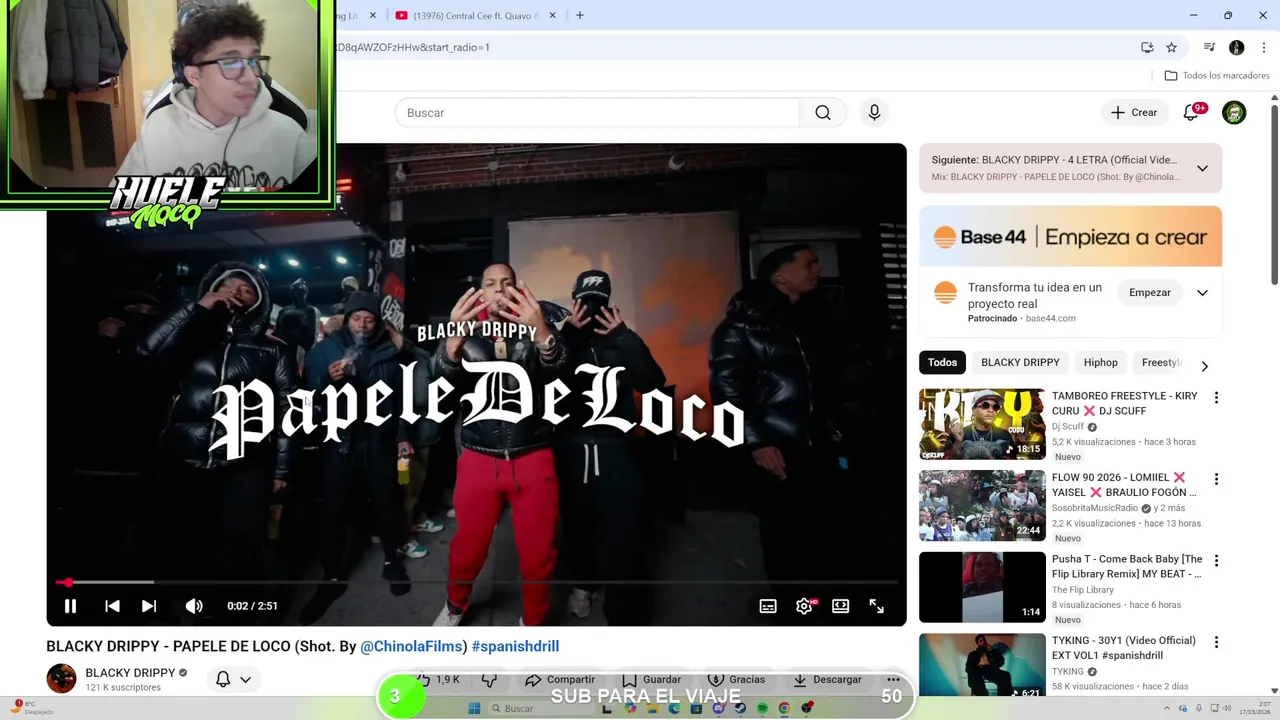Mute the video volume speaker icon
This screenshot has width=1280, height=720.
(194, 606)
